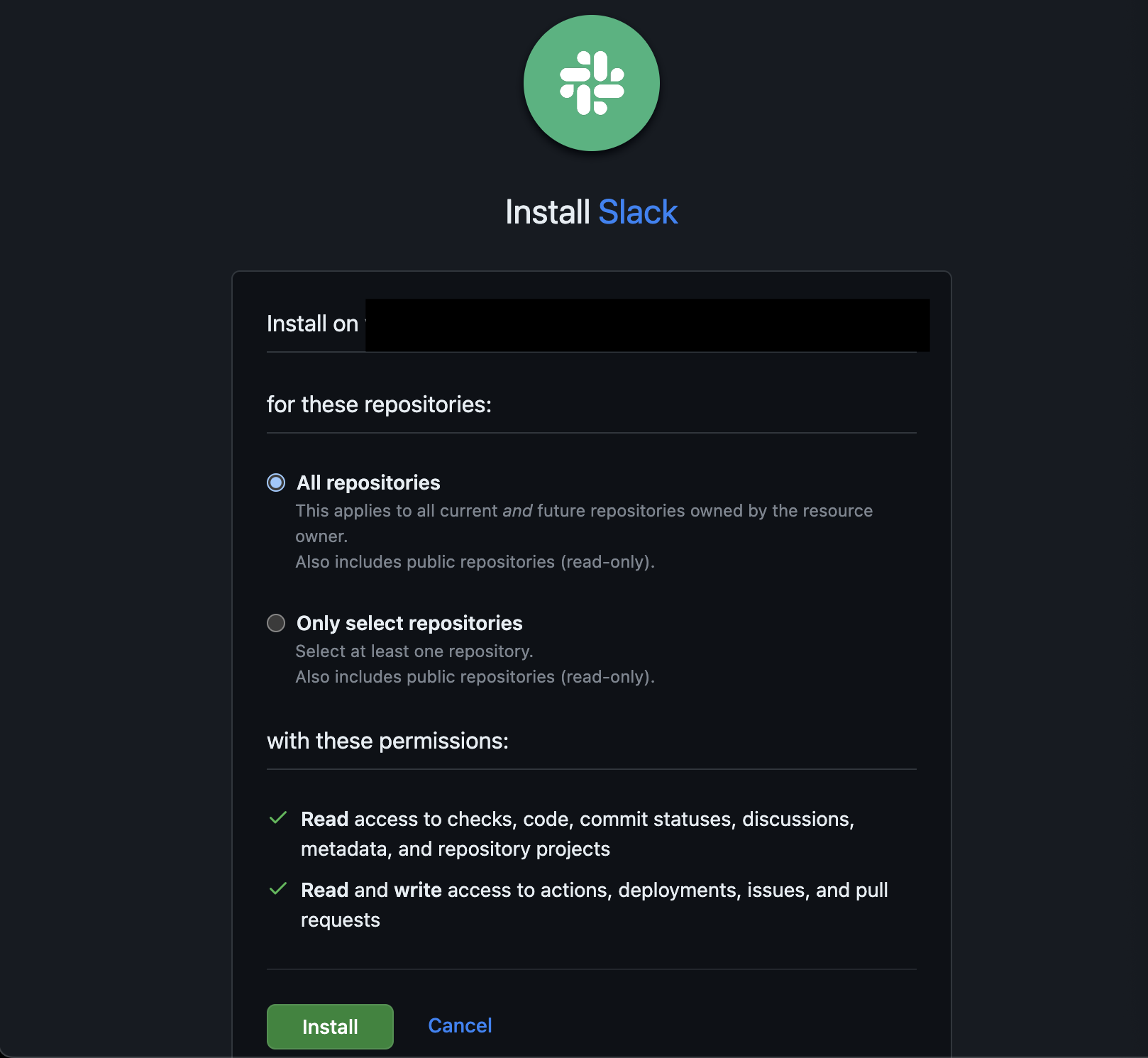Open the Slack link in the title
Image resolution: width=1148 pixels, height=1058 pixels.
(x=638, y=211)
